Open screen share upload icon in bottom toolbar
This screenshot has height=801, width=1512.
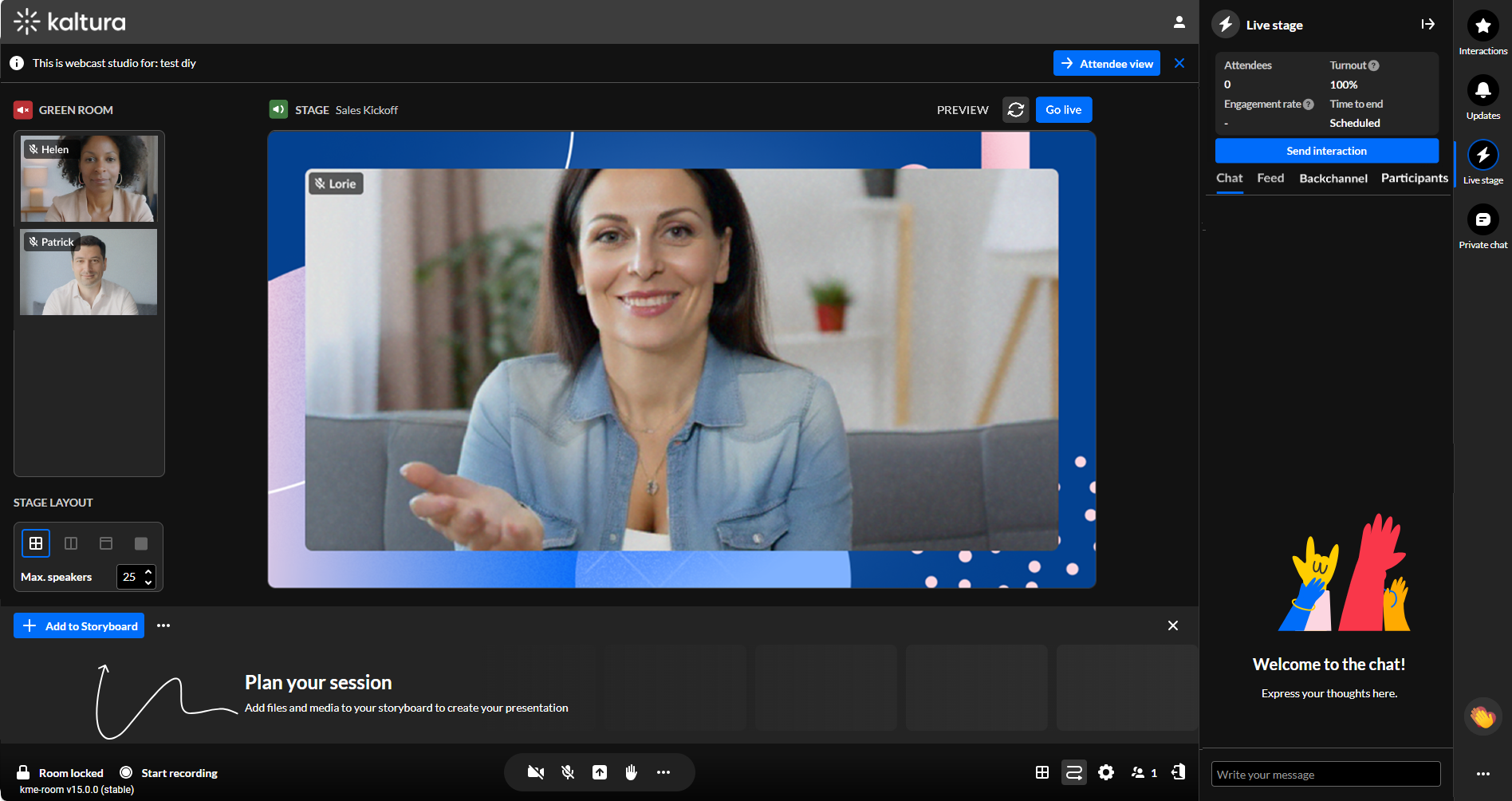tap(600, 772)
